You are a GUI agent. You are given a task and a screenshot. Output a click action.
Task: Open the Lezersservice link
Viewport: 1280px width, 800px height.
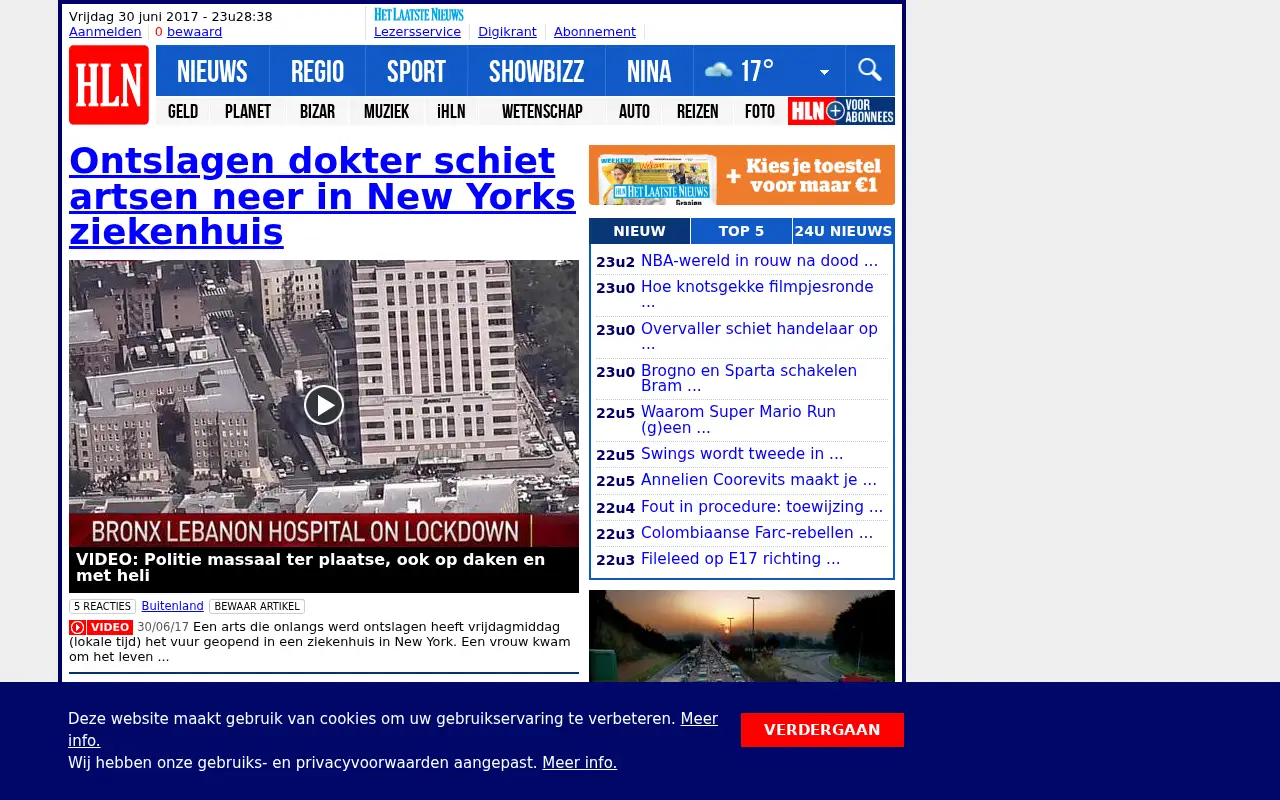[417, 32]
